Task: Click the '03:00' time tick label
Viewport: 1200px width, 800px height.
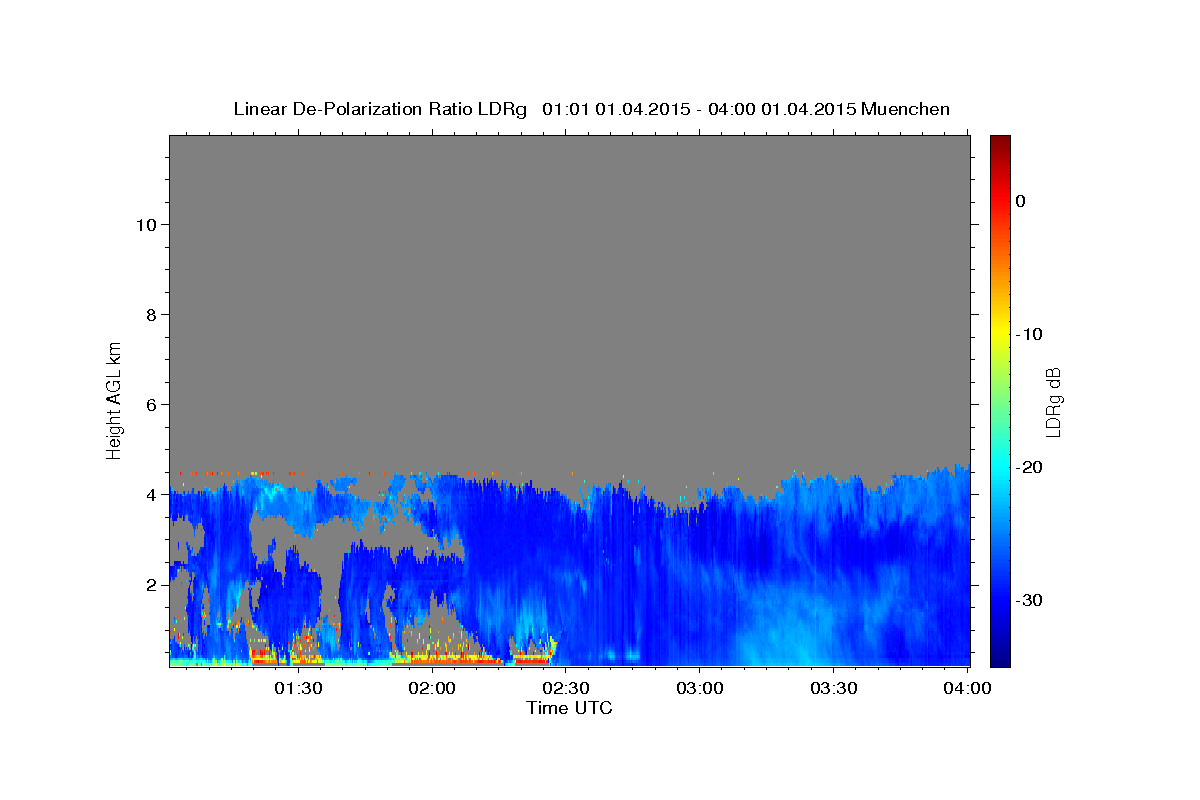Action: point(700,688)
